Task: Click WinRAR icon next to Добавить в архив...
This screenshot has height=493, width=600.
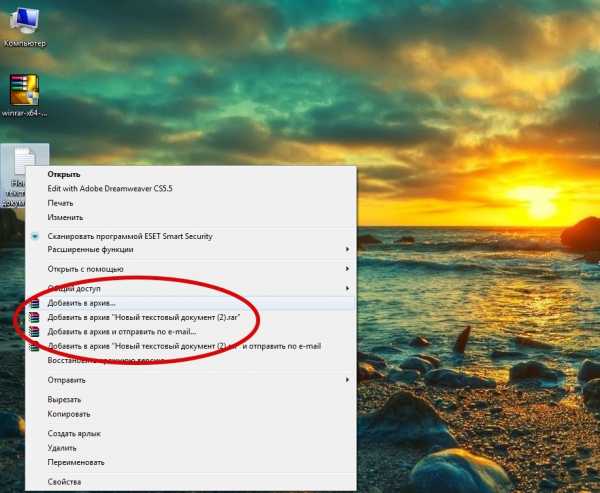Action: [x=34, y=303]
